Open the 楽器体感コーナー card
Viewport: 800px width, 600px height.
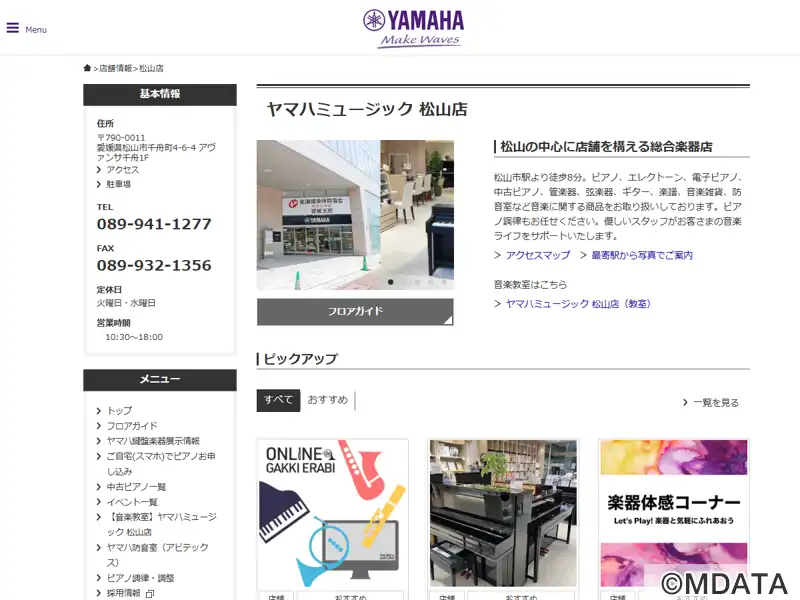[x=674, y=513]
